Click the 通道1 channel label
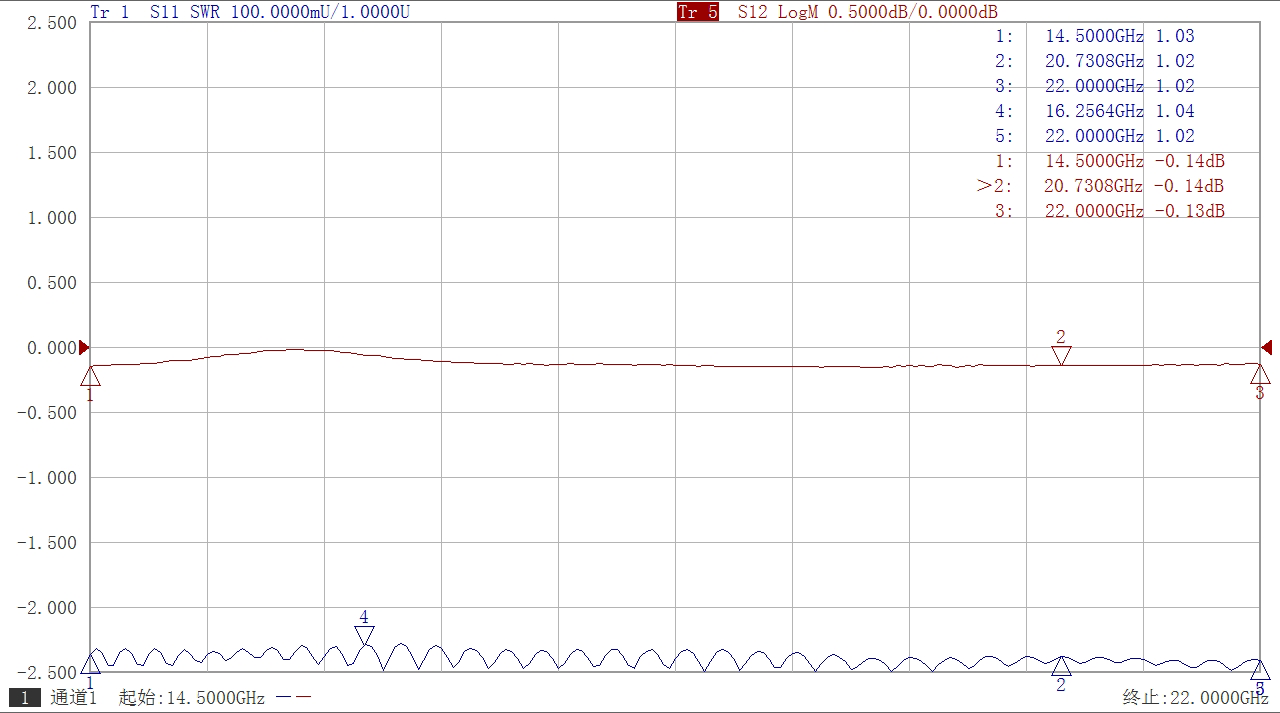1280x713 pixels. coord(73,698)
